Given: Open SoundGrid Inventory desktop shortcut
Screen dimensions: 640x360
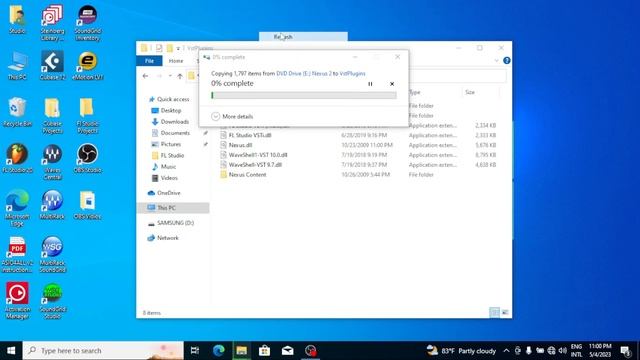Looking at the screenshot, I should coord(87,23).
